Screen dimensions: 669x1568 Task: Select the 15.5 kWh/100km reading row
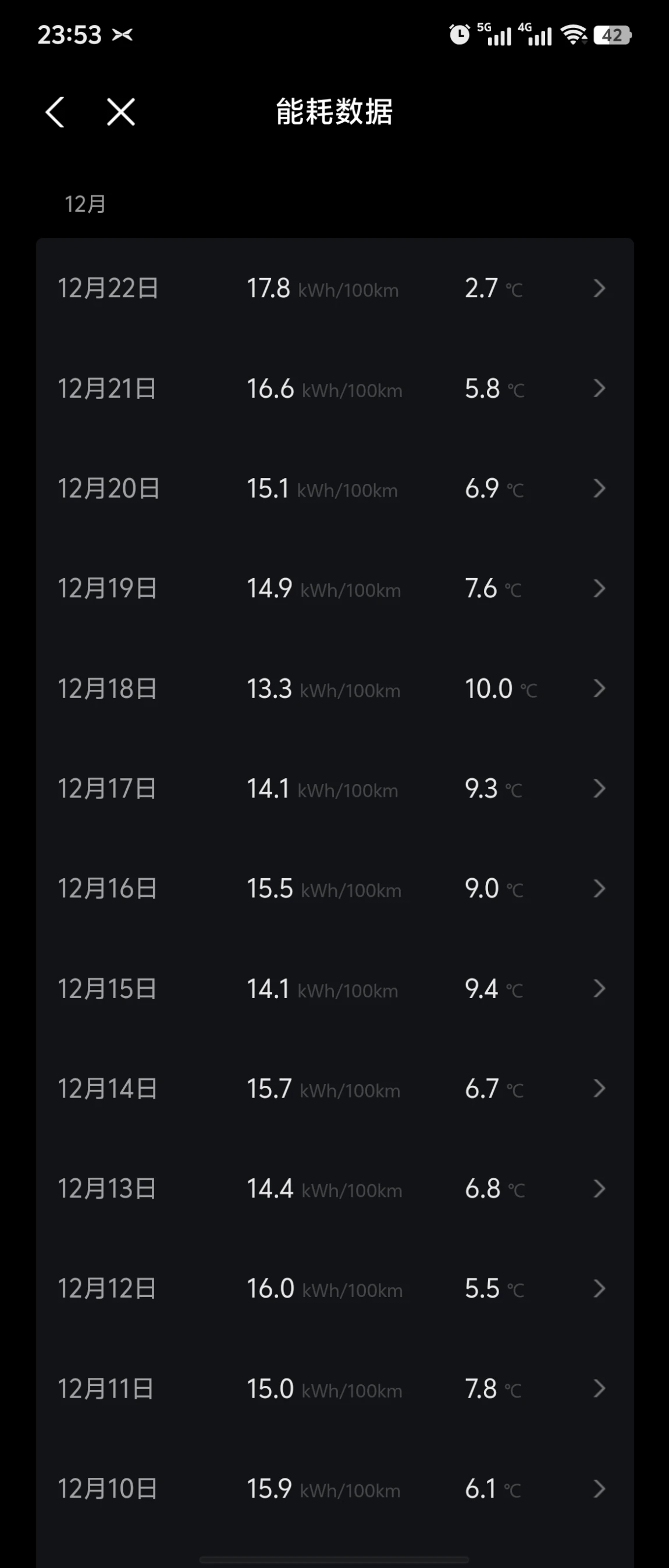335,889
